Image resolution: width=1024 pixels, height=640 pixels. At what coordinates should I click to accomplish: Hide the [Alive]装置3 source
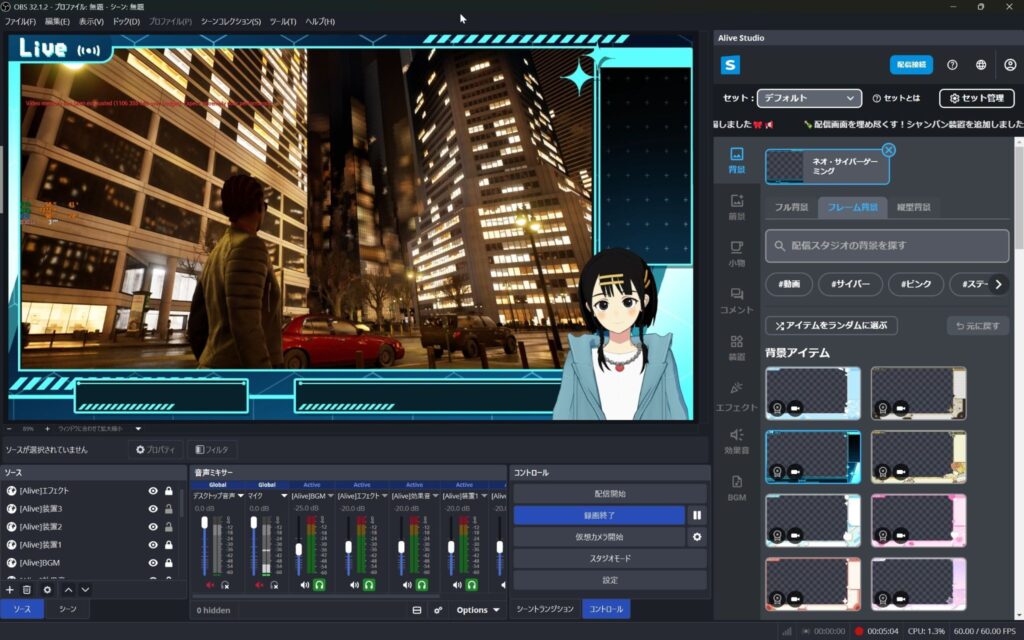click(153, 509)
